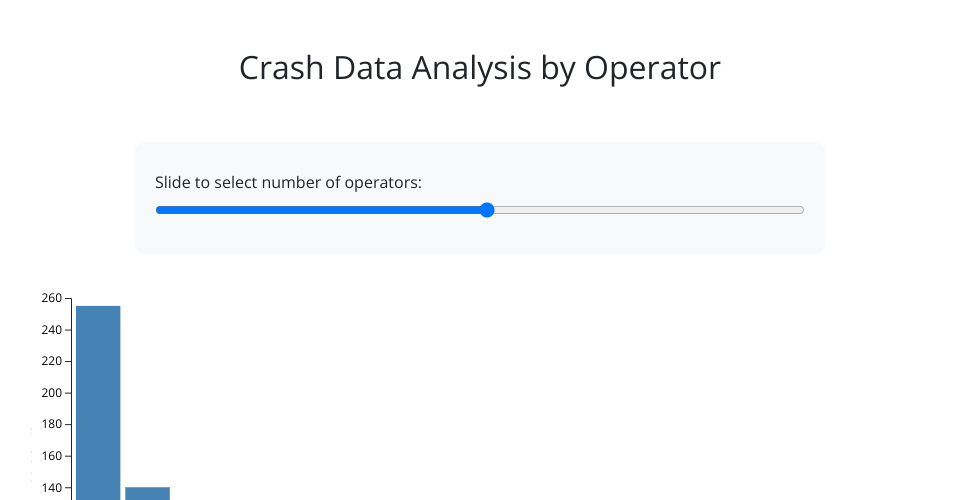The height and width of the screenshot is (500, 960).
Task: Click the 160 y-axis tick label
Action: 52,456
